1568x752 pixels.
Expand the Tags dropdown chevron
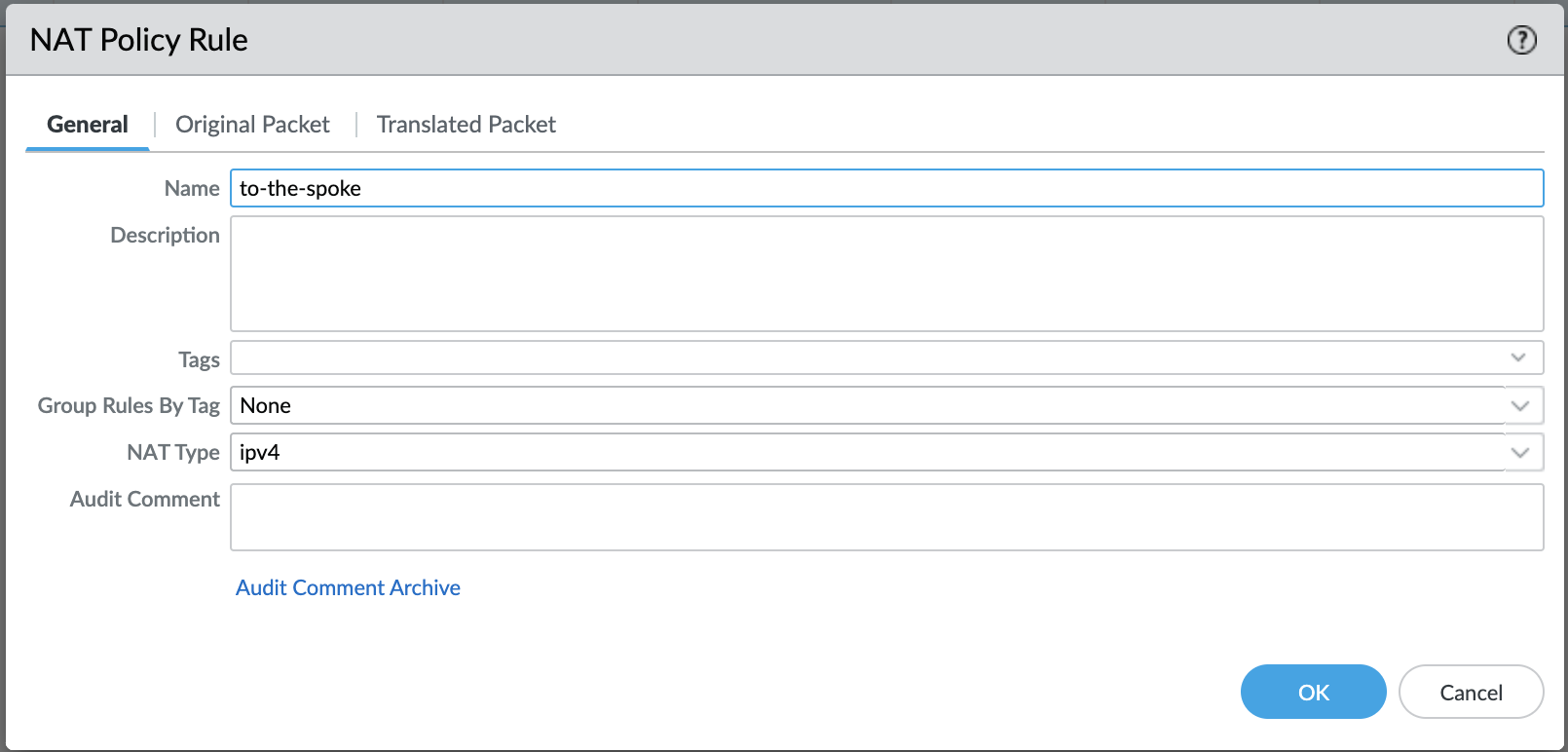click(1517, 357)
